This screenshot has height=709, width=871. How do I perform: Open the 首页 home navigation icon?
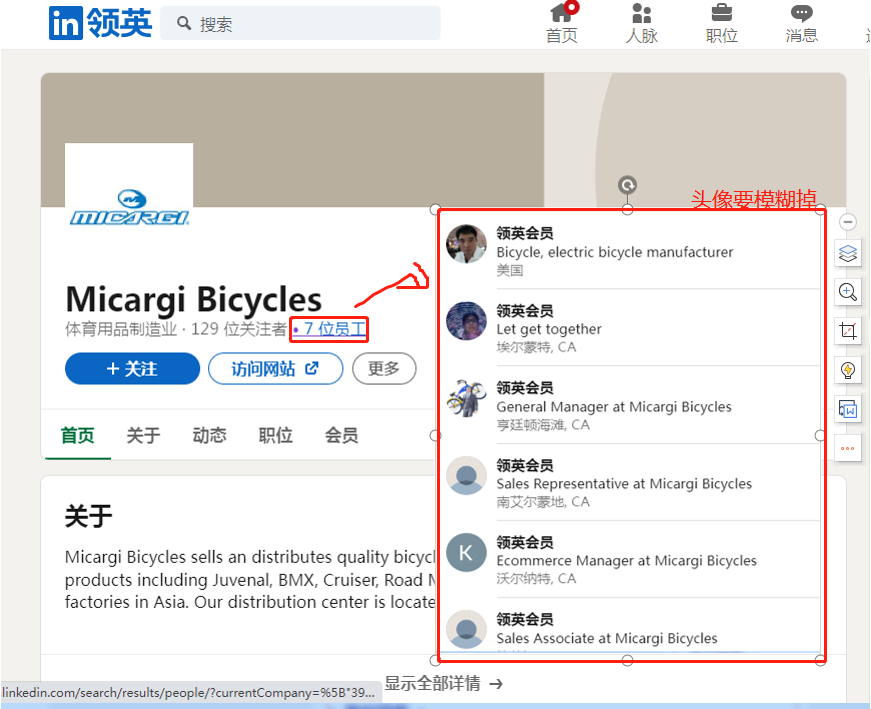point(562,23)
